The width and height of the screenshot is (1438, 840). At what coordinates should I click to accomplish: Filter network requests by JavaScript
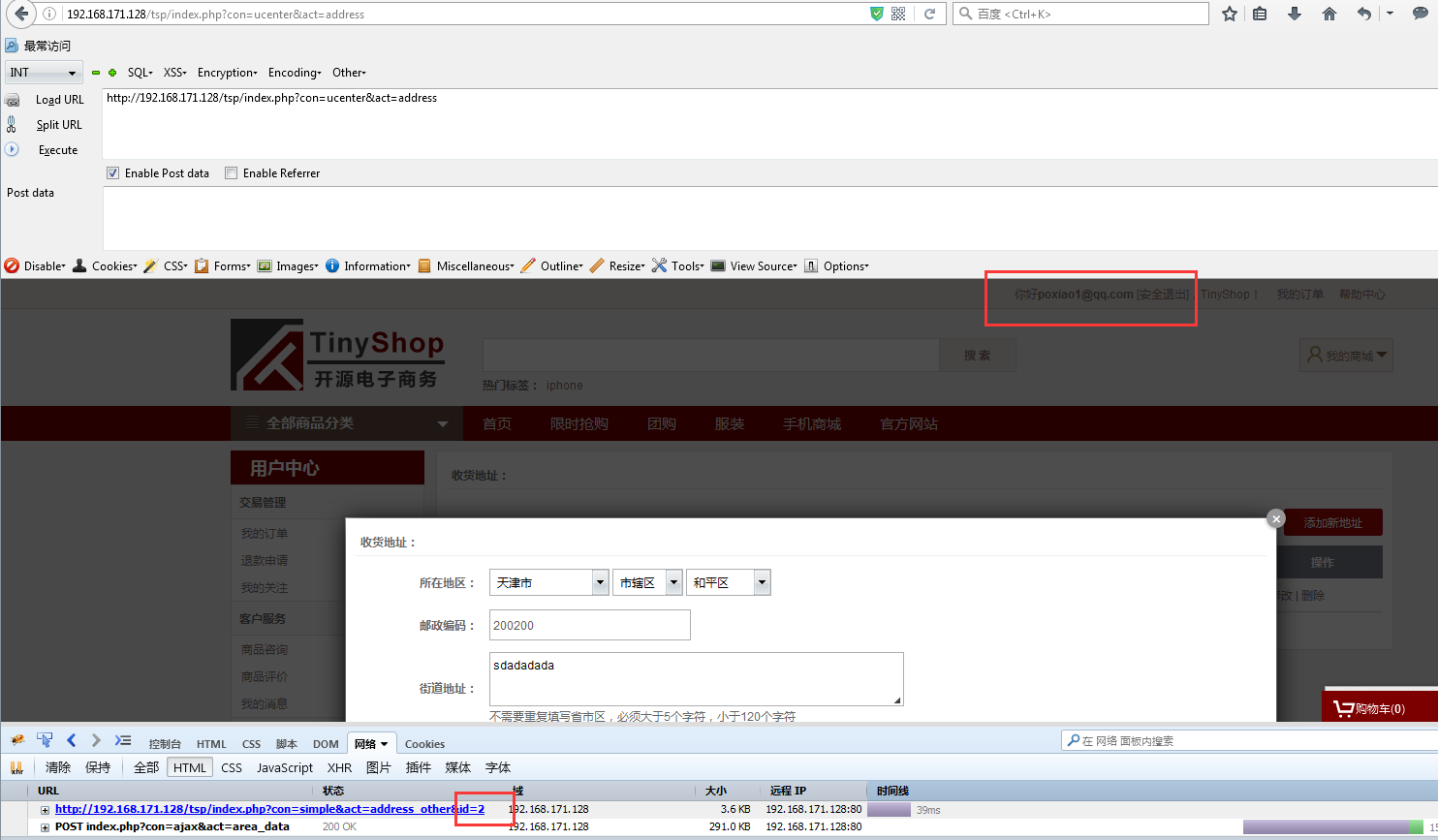point(285,767)
